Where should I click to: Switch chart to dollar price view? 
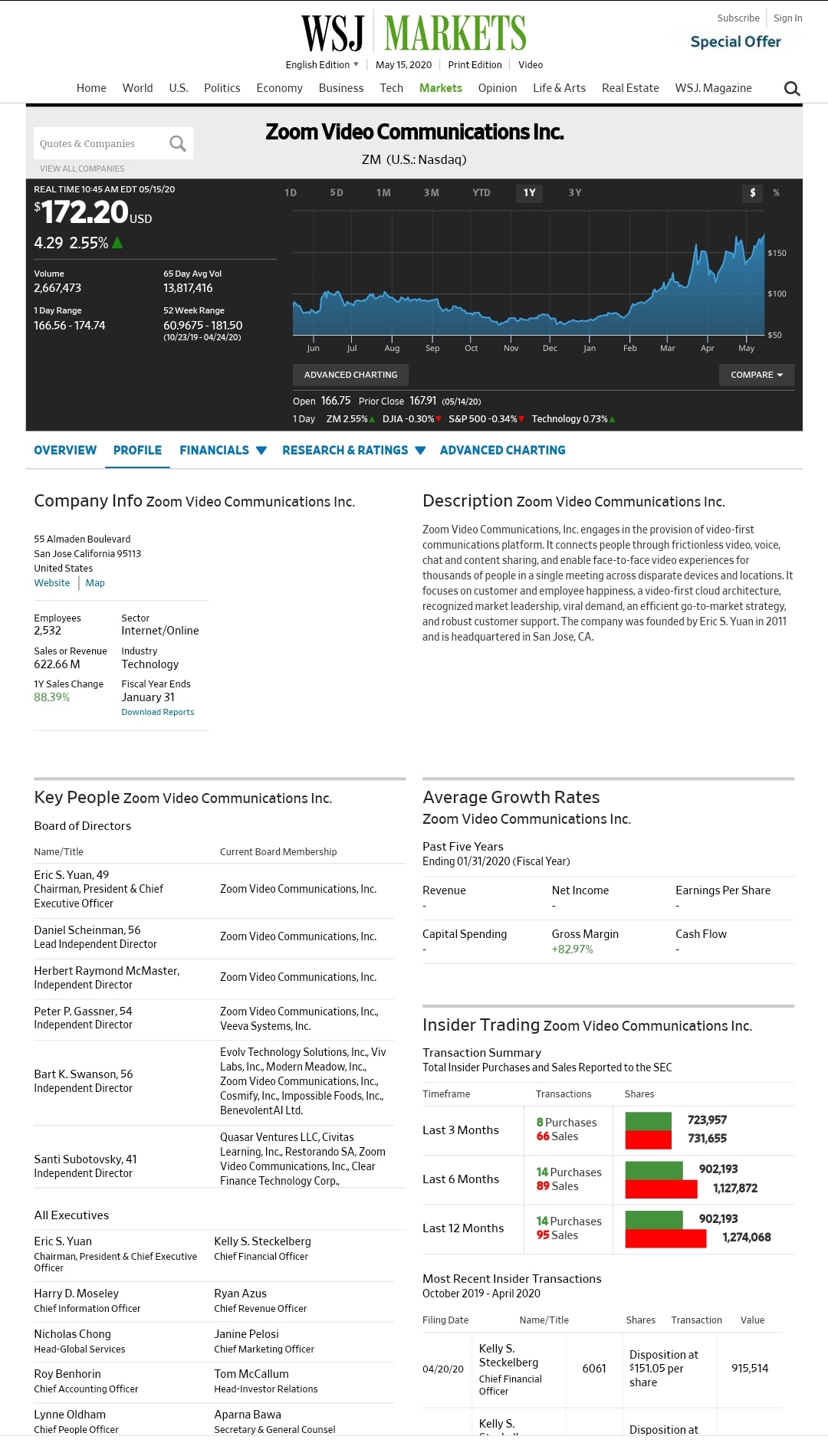[753, 193]
